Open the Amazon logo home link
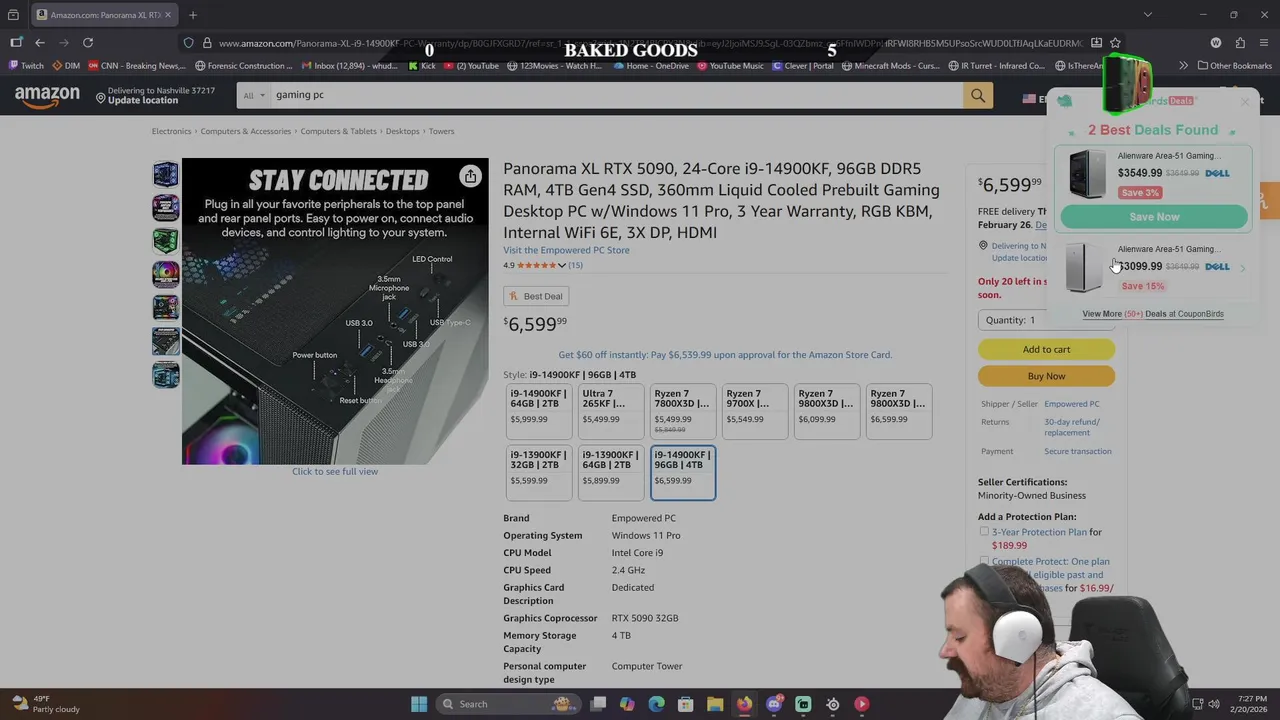The width and height of the screenshot is (1280, 720). 47,95
